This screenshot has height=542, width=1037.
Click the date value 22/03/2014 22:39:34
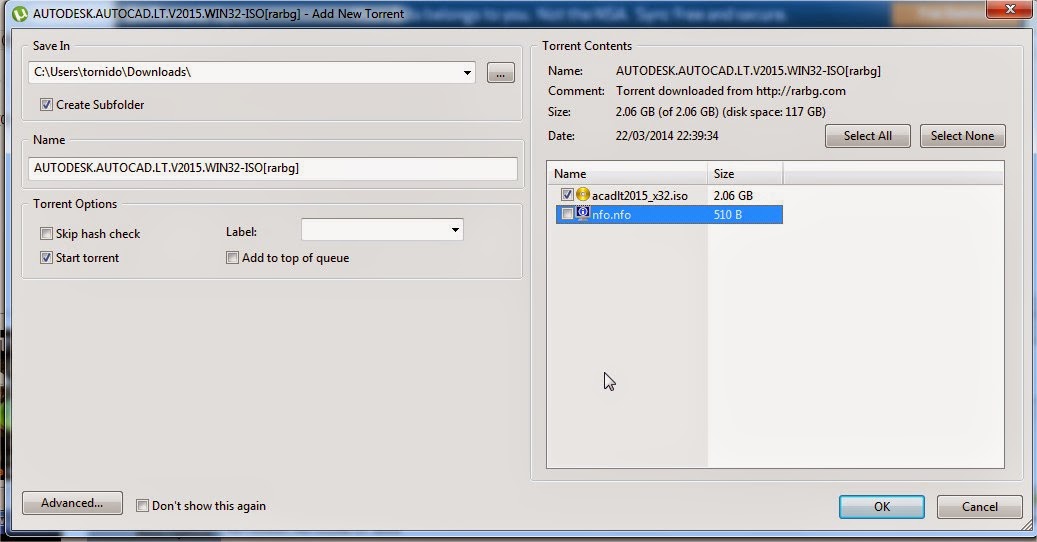[x=667, y=136]
